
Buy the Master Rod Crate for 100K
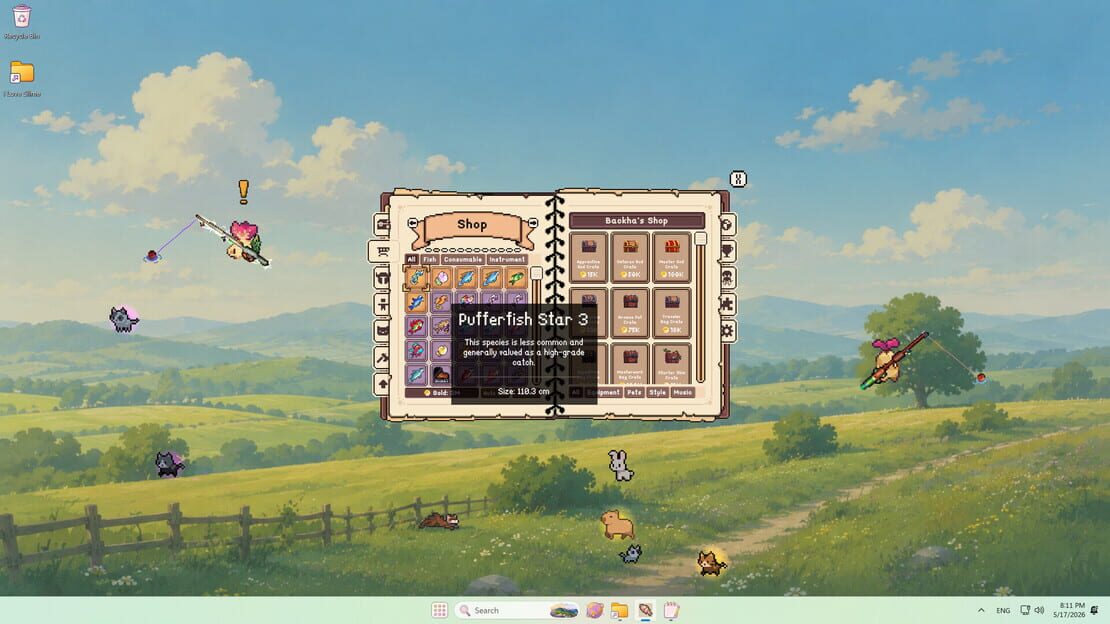pos(671,256)
